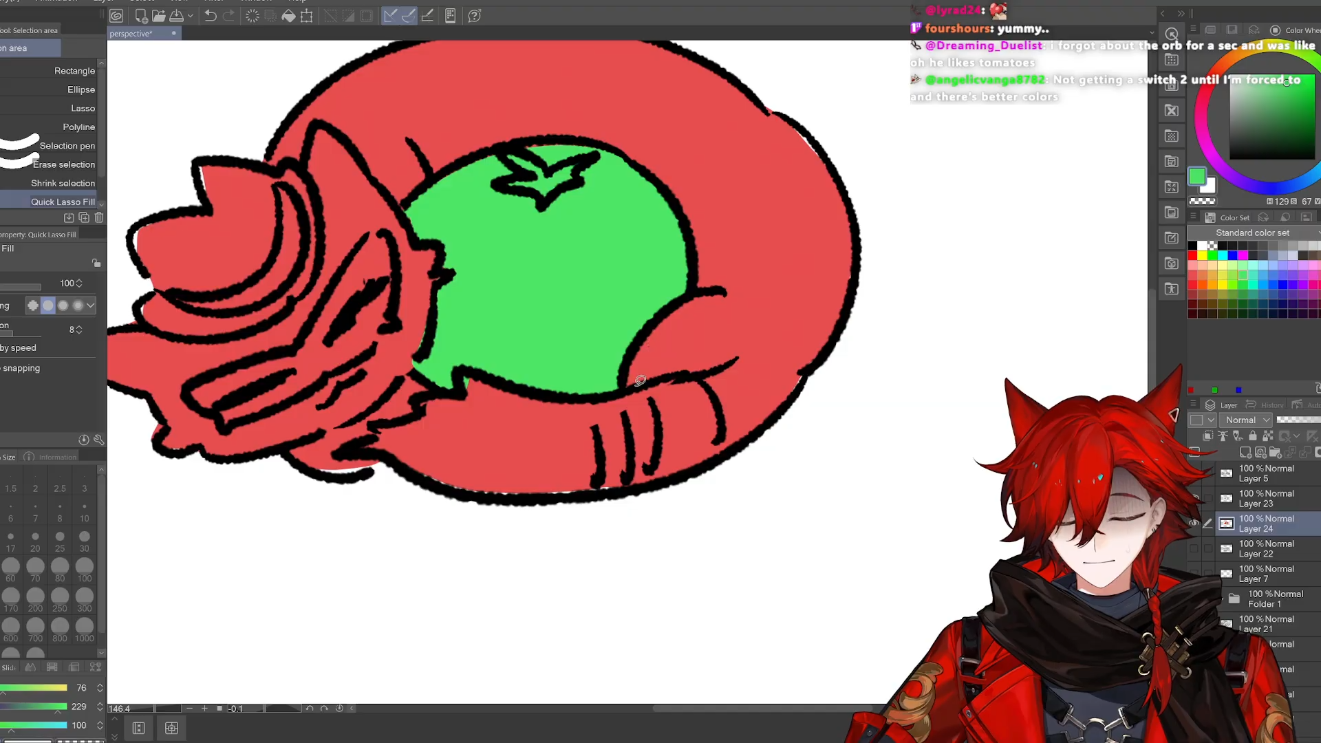Select the transparent color swatch

1202,201
